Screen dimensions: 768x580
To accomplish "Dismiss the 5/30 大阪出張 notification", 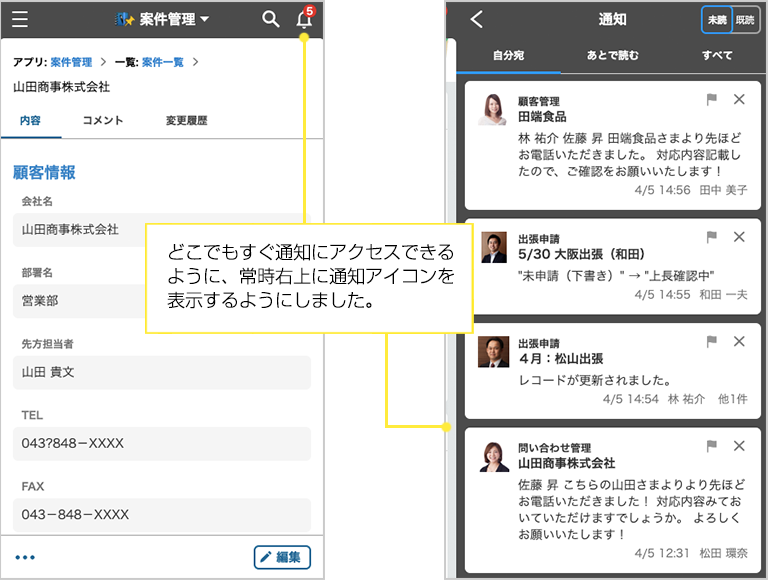I will tap(739, 237).
